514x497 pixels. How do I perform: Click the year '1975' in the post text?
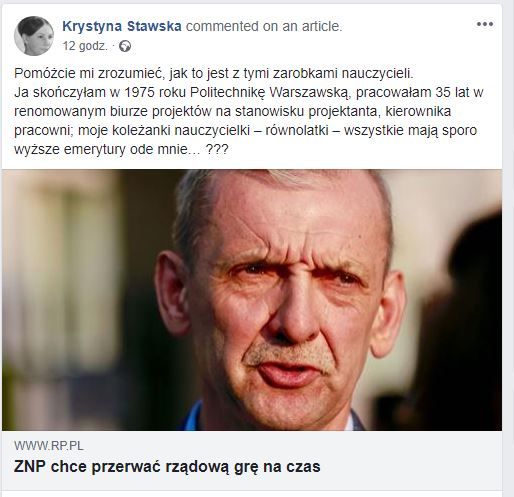click(x=139, y=92)
